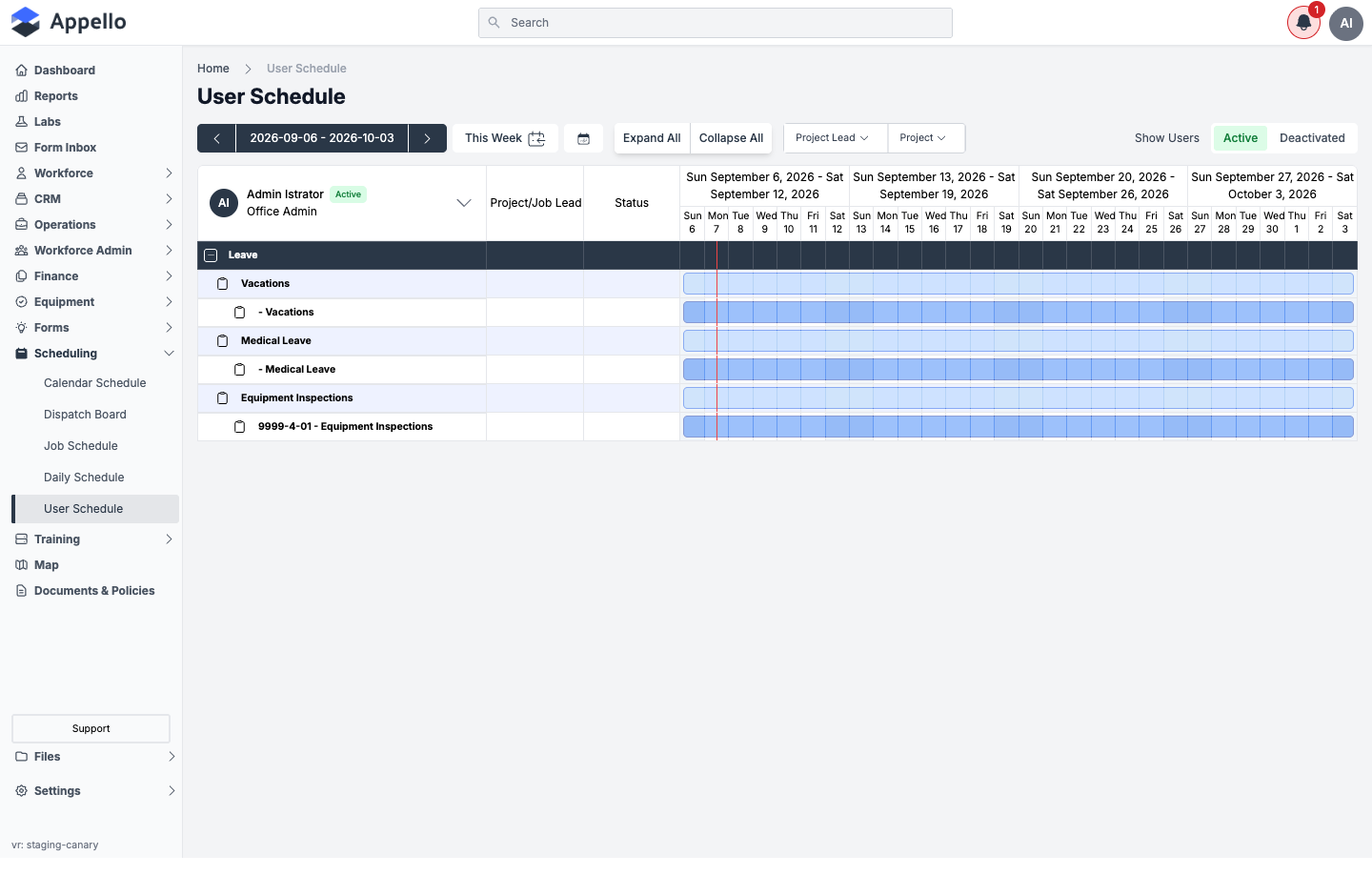This screenshot has width=1372, height=875.
Task: Open the Project filter dropdown
Action: (926, 138)
